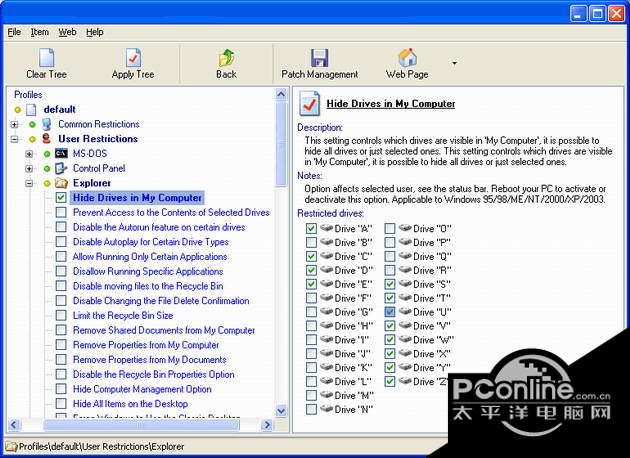
Task: Uncheck Hide Drives in My Computer checkbox
Action: pos(61,198)
